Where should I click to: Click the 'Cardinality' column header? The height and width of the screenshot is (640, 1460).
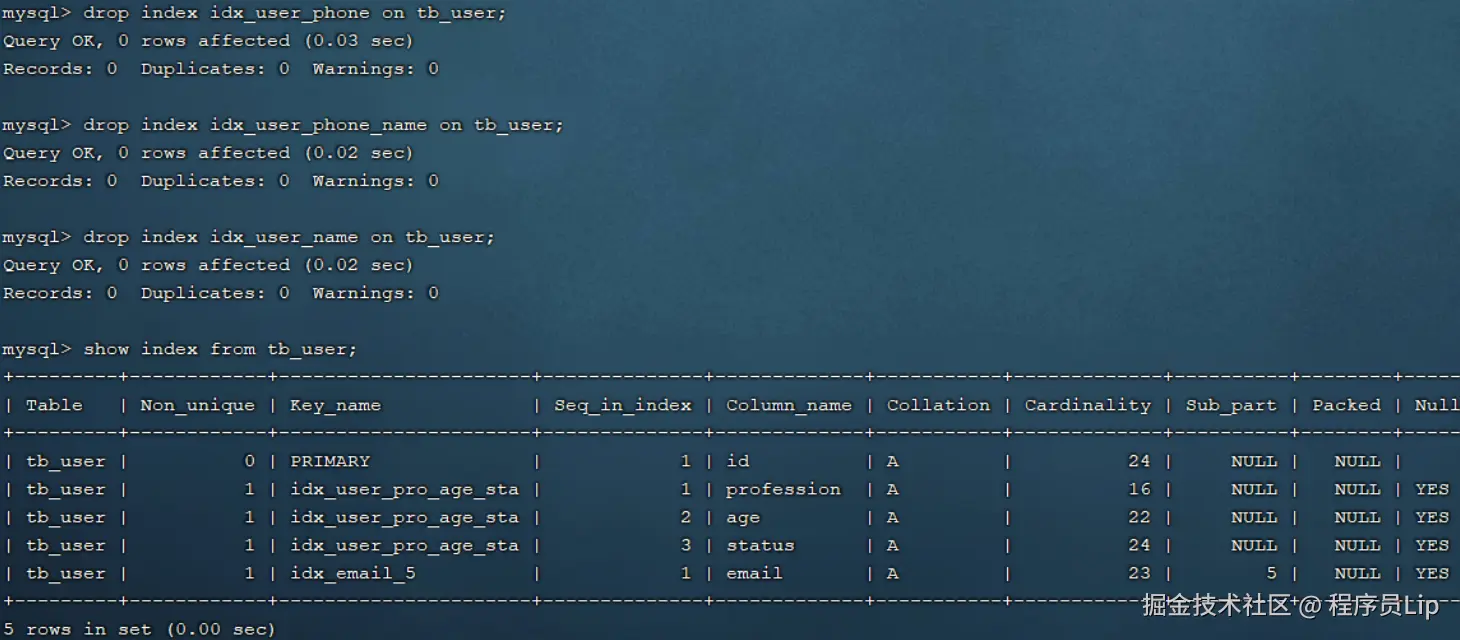[1088, 405]
